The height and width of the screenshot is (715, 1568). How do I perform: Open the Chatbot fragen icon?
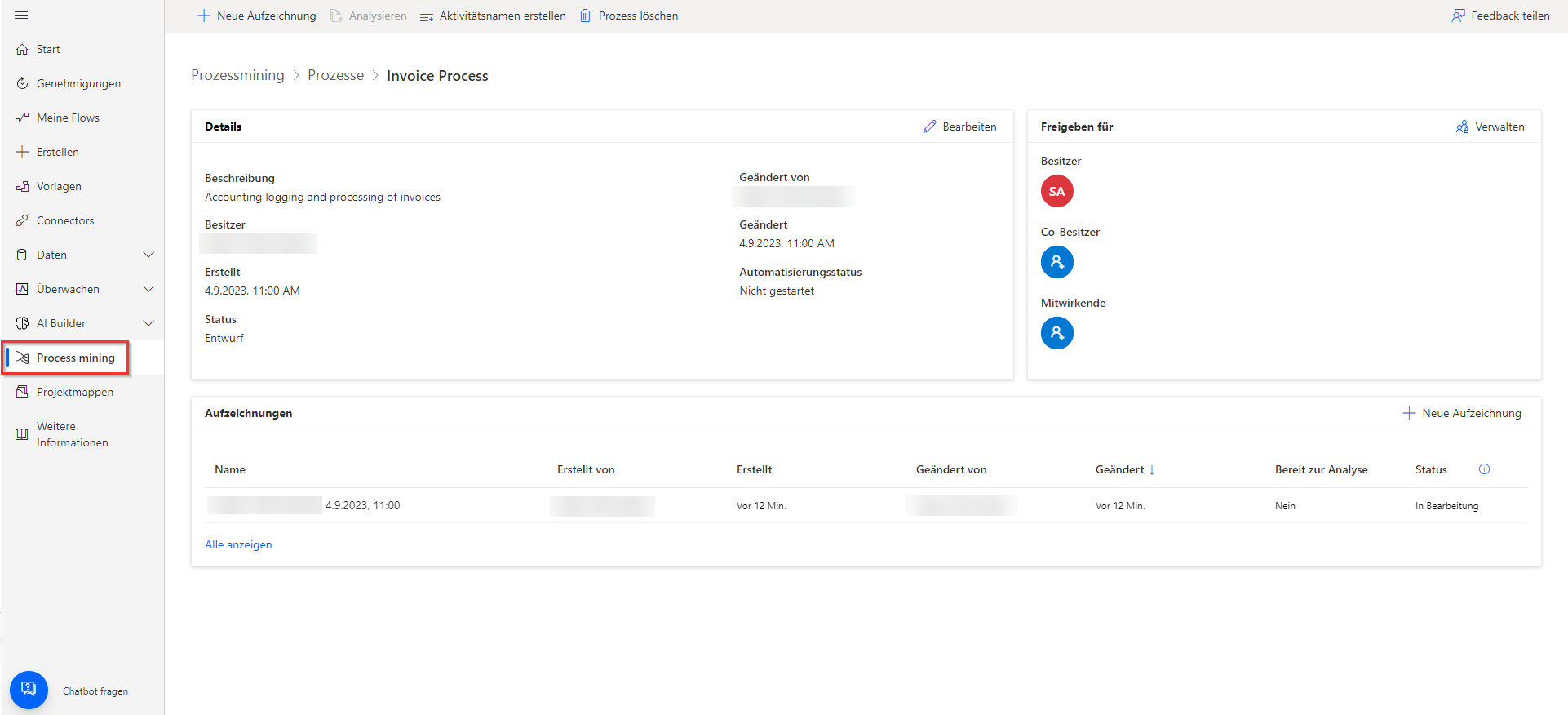(29, 690)
